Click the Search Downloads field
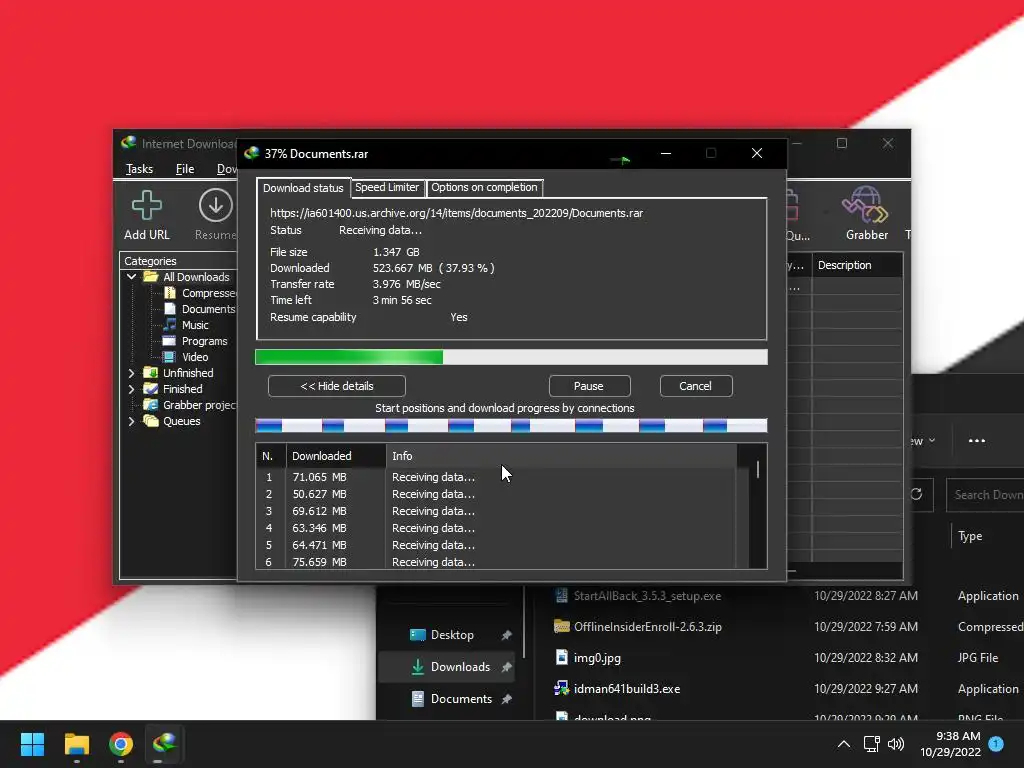The image size is (1024, 768). [x=985, y=494]
